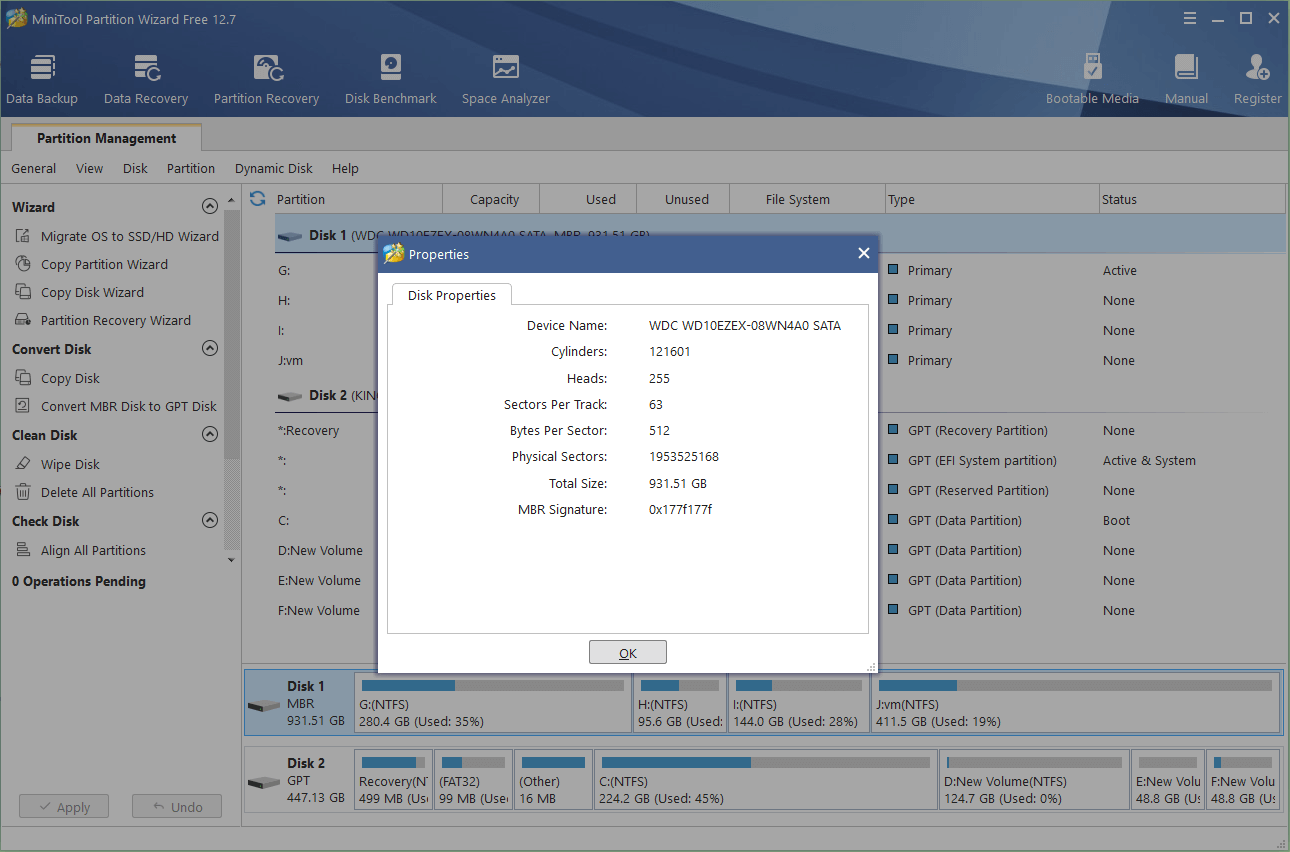Close the Properties dialog
The height and width of the screenshot is (852, 1290).
point(864,254)
